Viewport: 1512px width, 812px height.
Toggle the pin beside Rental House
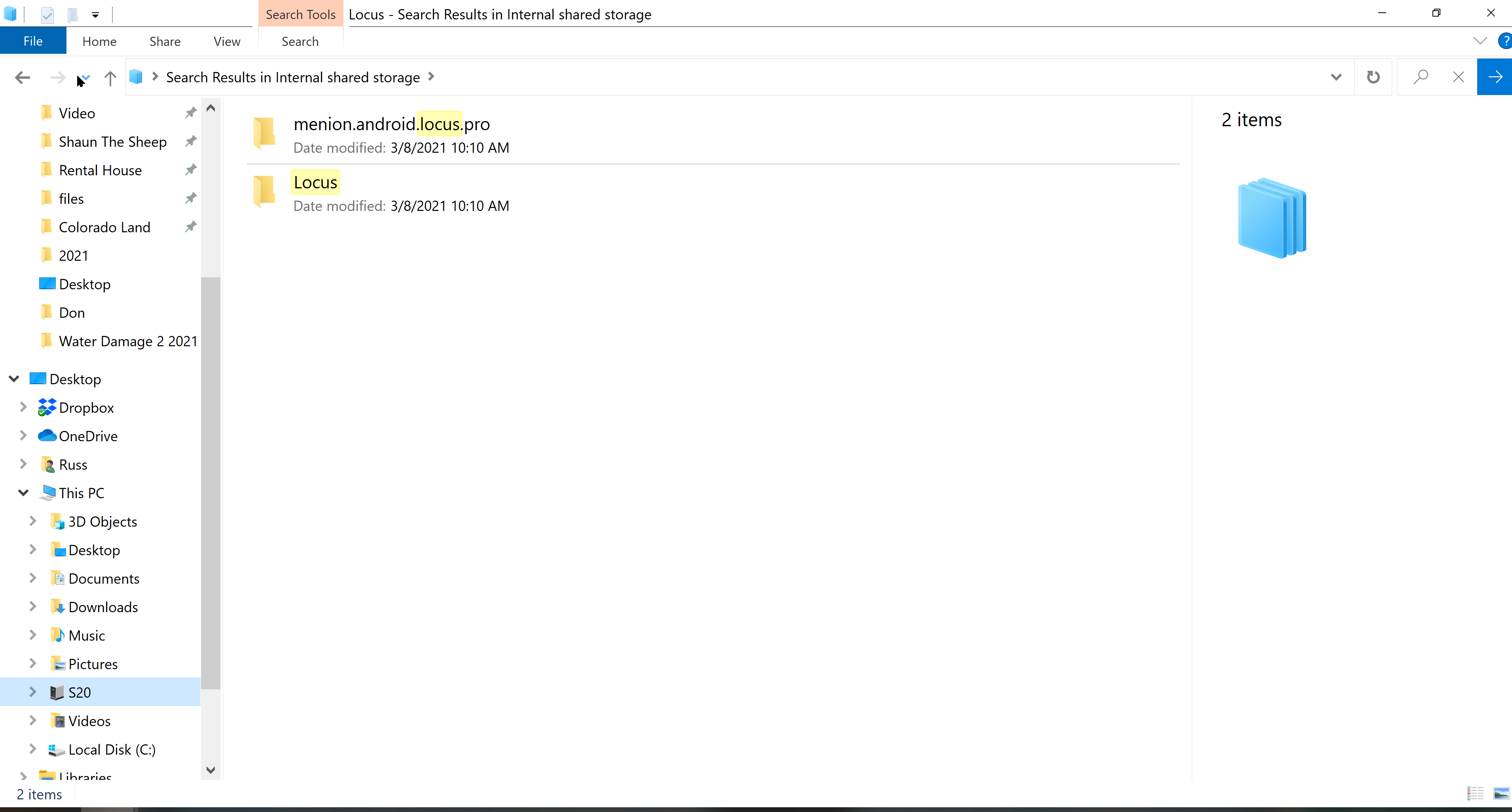191,170
